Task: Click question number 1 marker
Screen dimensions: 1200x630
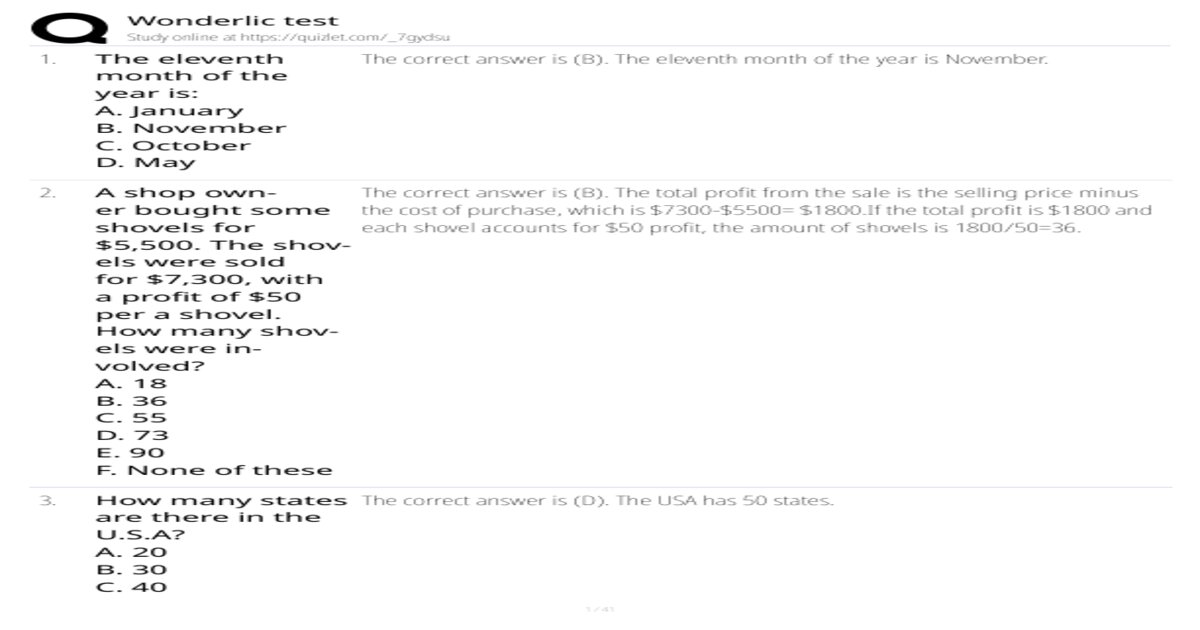Action: (48, 59)
